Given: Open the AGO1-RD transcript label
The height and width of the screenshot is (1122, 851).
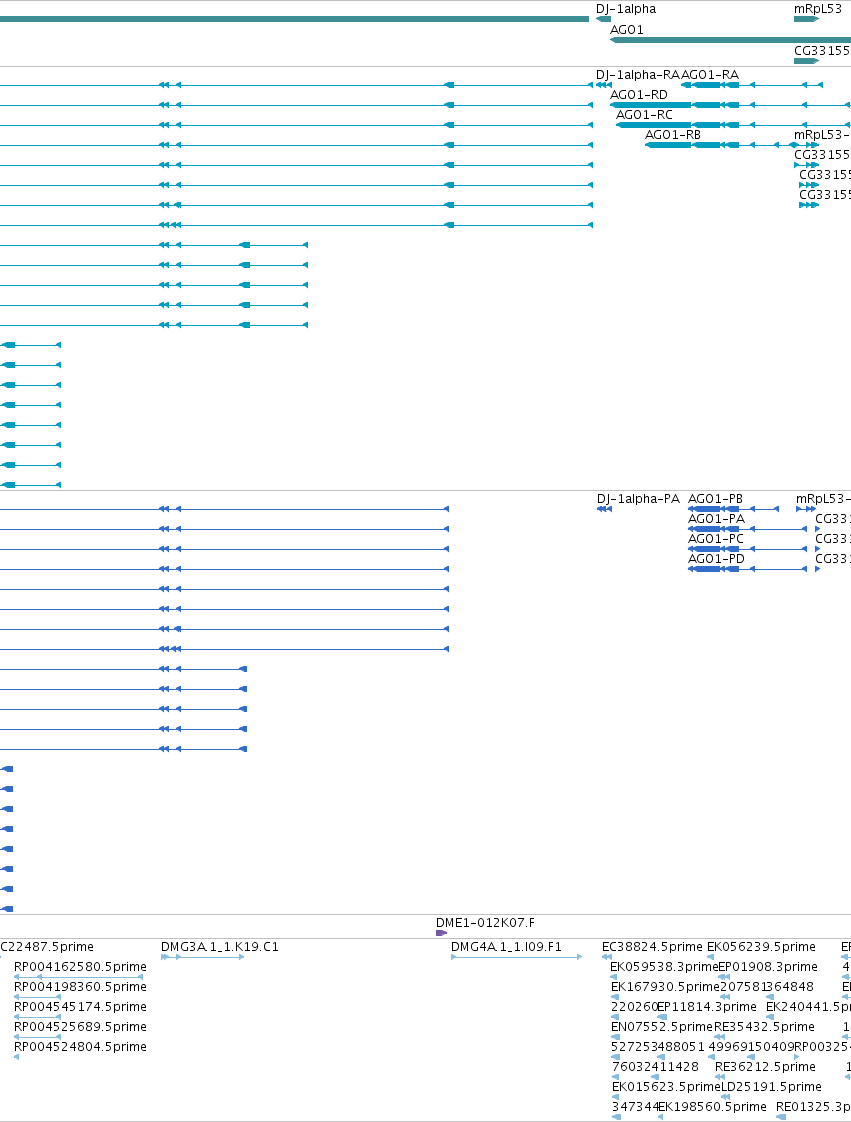Looking at the screenshot, I should click(638, 95).
